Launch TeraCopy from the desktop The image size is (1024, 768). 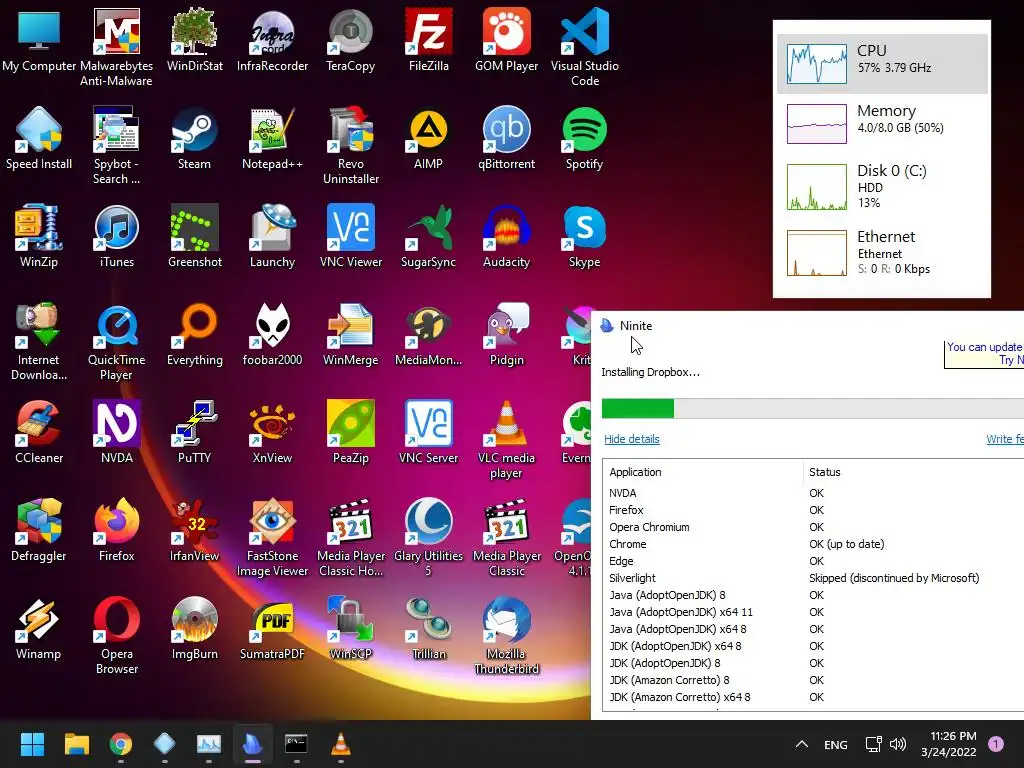tap(351, 39)
